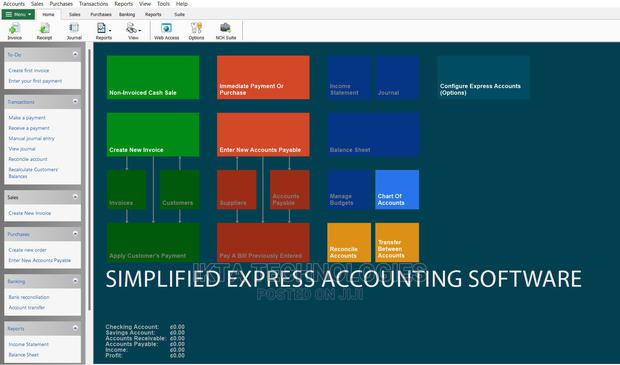Click the Make a payment link

coord(27,118)
